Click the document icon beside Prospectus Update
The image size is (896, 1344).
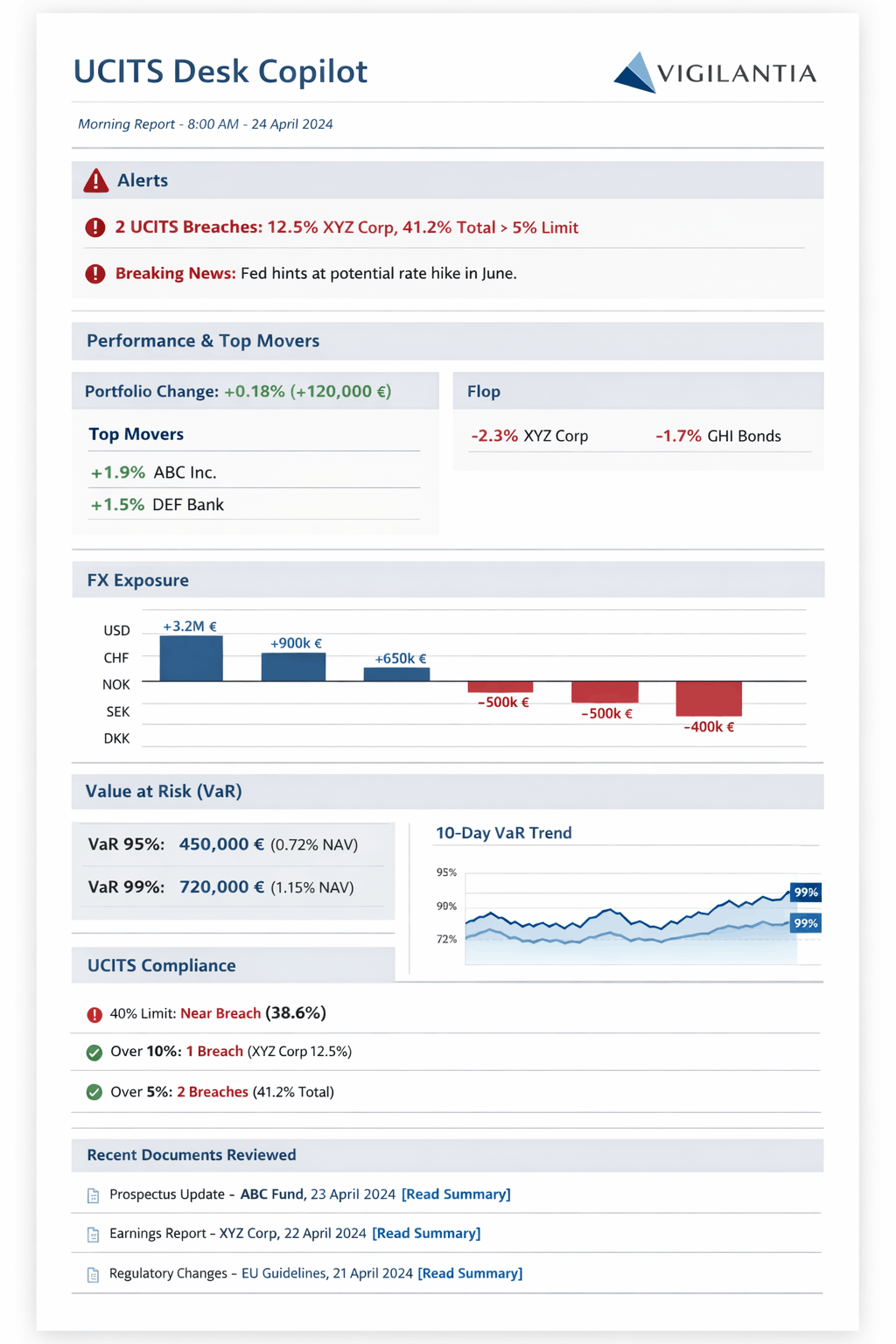(94, 1195)
